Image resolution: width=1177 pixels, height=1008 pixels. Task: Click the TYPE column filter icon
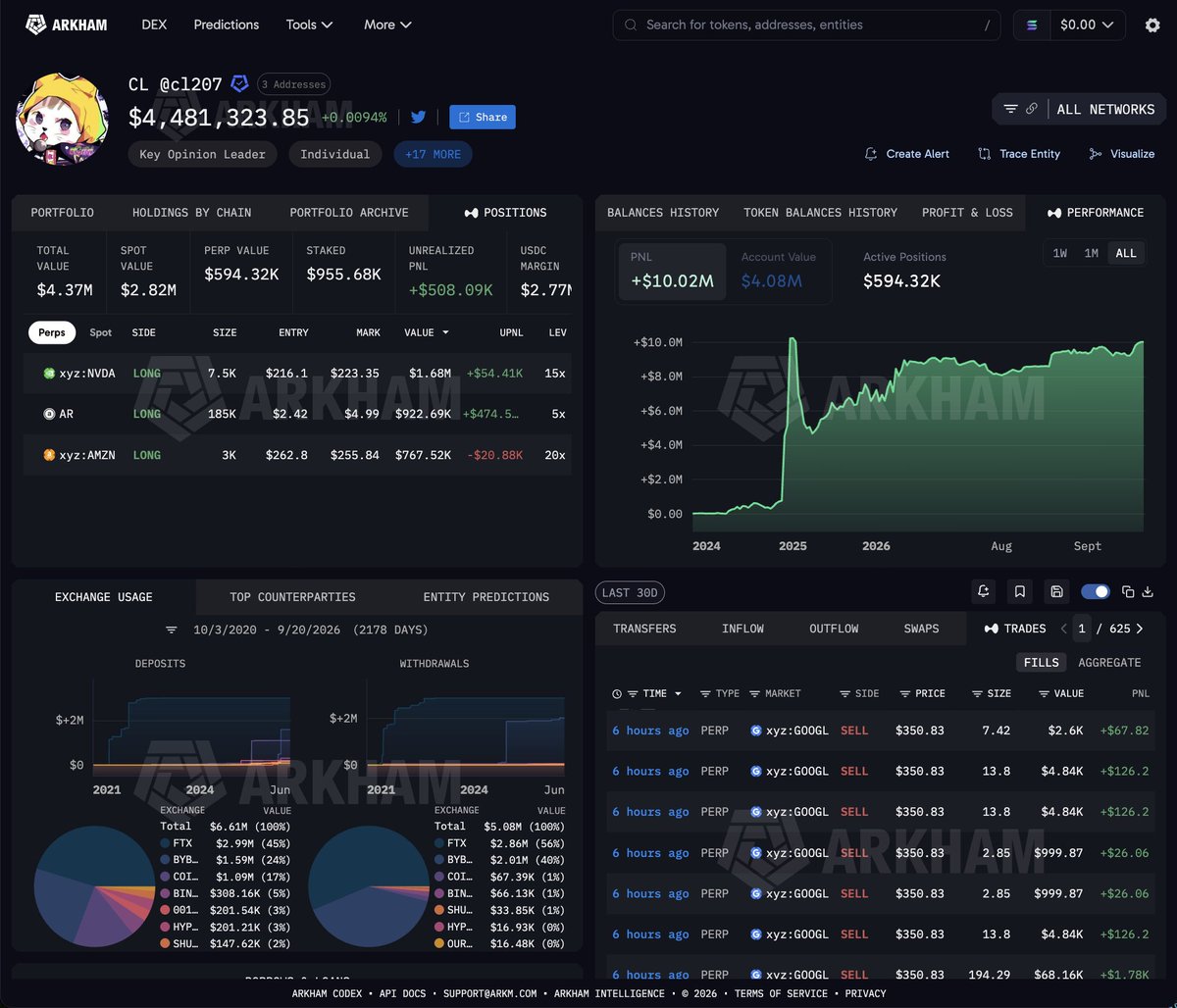(x=705, y=693)
